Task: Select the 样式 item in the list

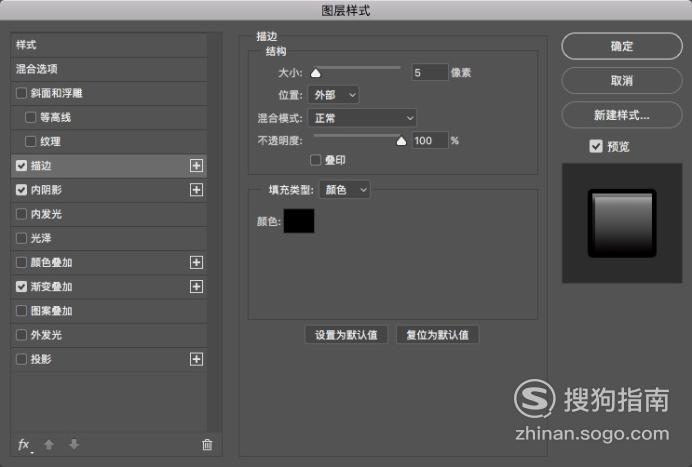Action: (x=109, y=45)
